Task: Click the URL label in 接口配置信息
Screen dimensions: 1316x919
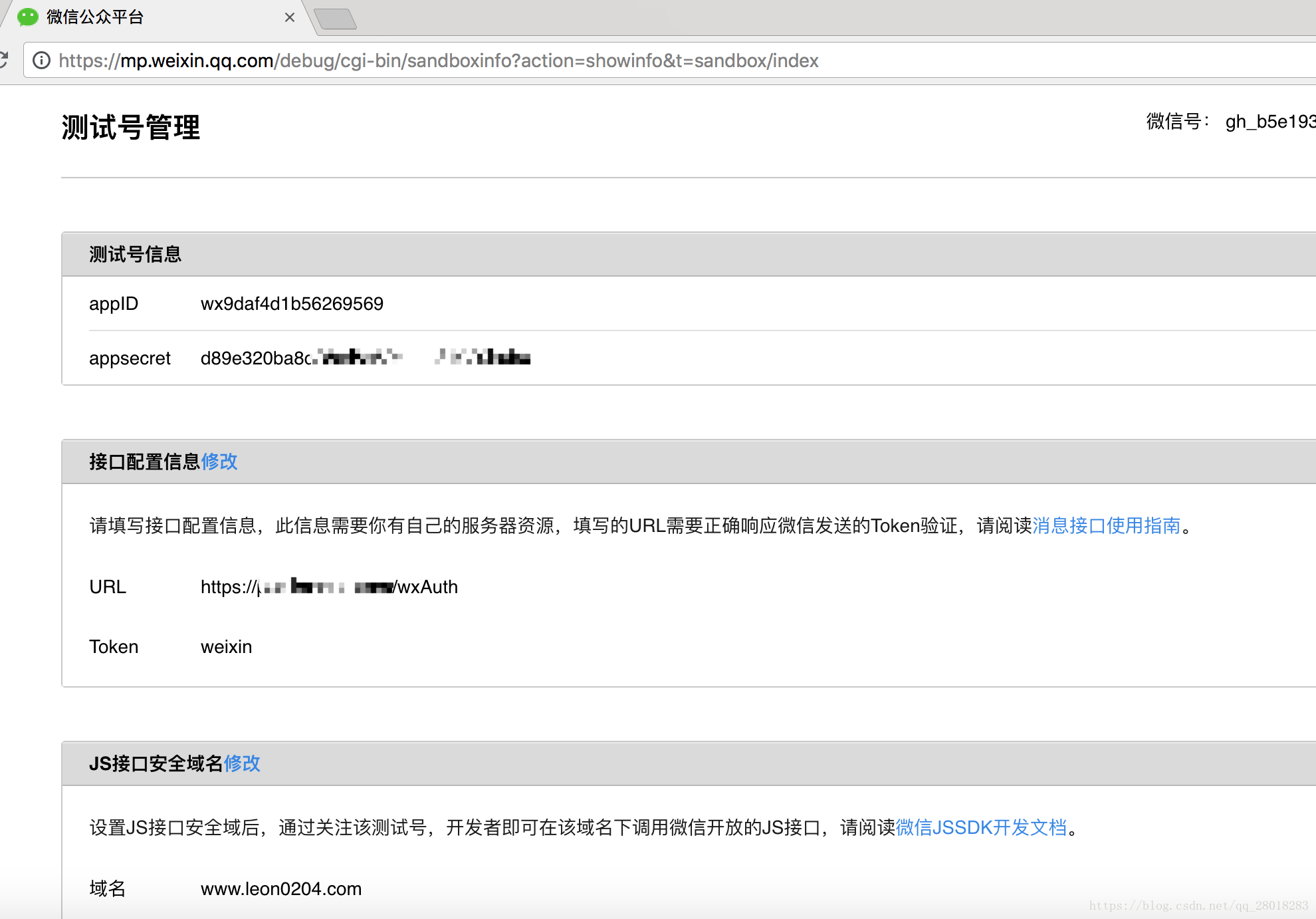Action: tap(108, 587)
